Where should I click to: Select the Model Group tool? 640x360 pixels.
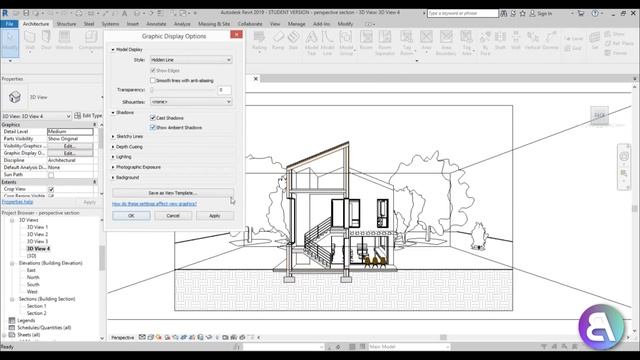click(346, 42)
